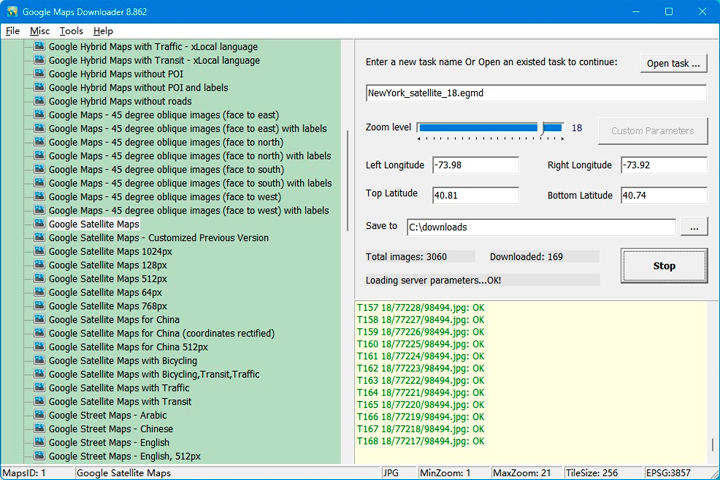Select Google Maps - 45 degree oblique images (face to west)
The height and width of the screenshot is (480, 720).
click(x=165, y=197)
